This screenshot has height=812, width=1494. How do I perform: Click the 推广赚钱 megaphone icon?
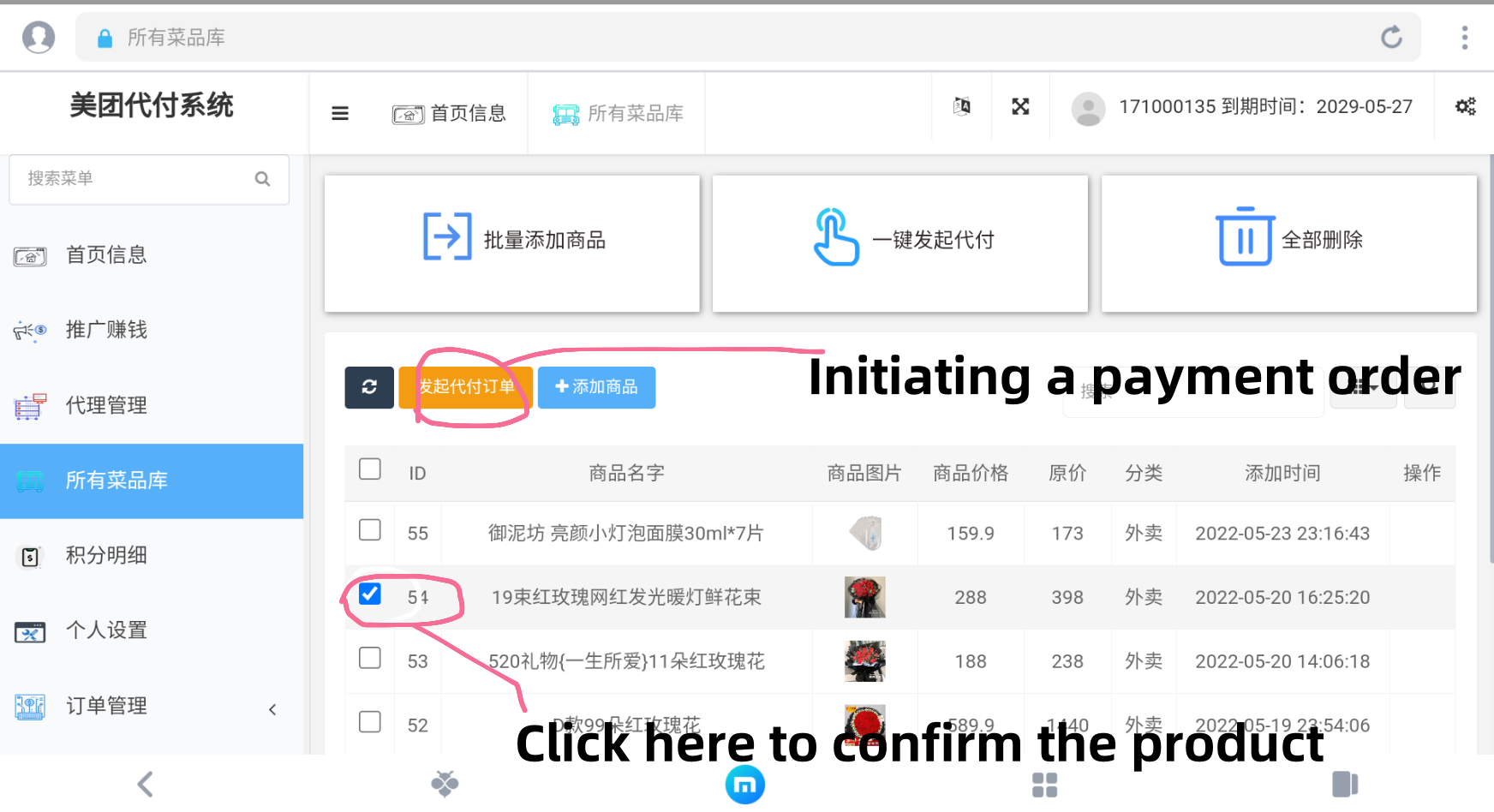click(30, 331)
